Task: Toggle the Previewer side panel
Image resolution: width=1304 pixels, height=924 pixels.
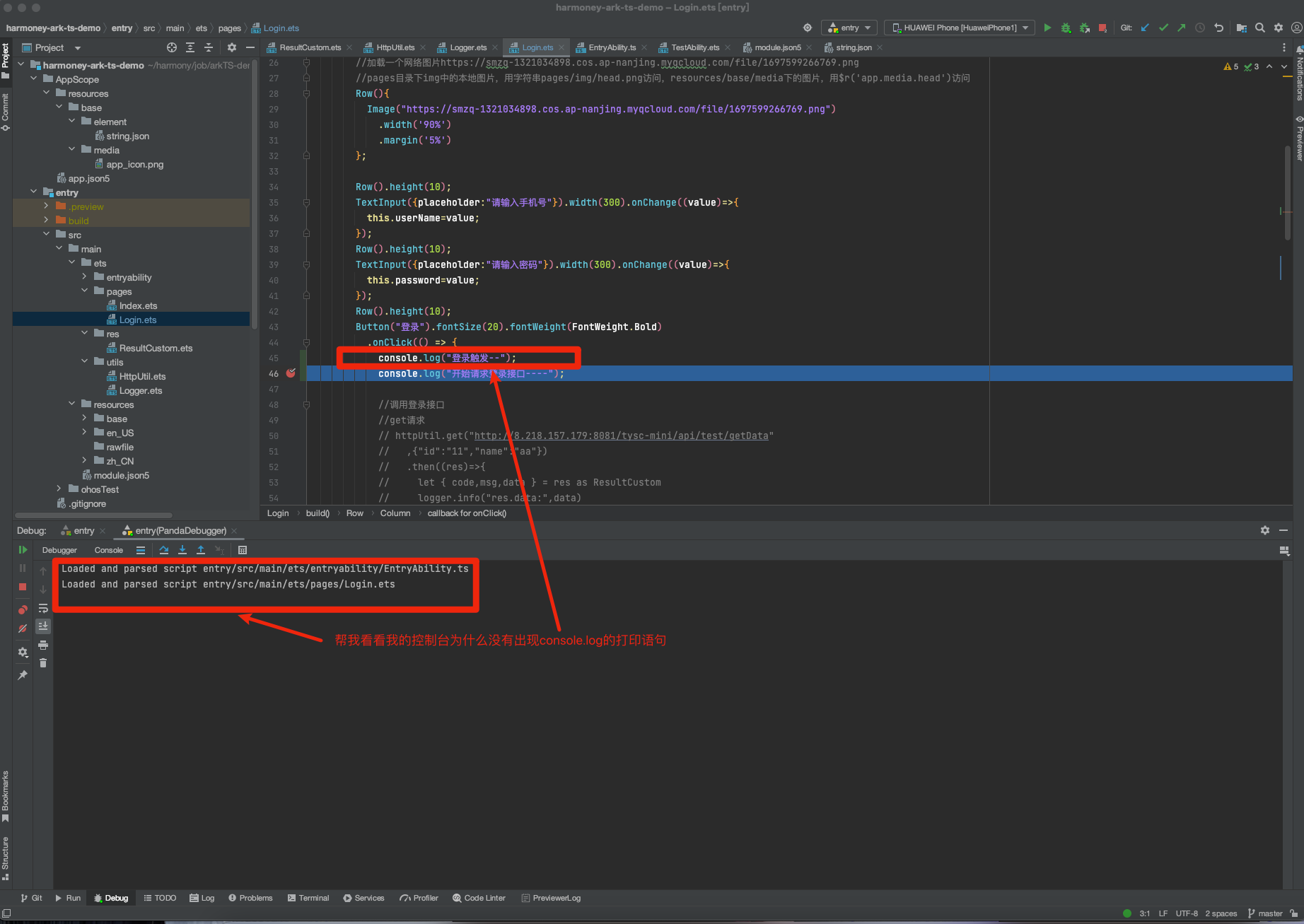Action: coord(1298,139)
